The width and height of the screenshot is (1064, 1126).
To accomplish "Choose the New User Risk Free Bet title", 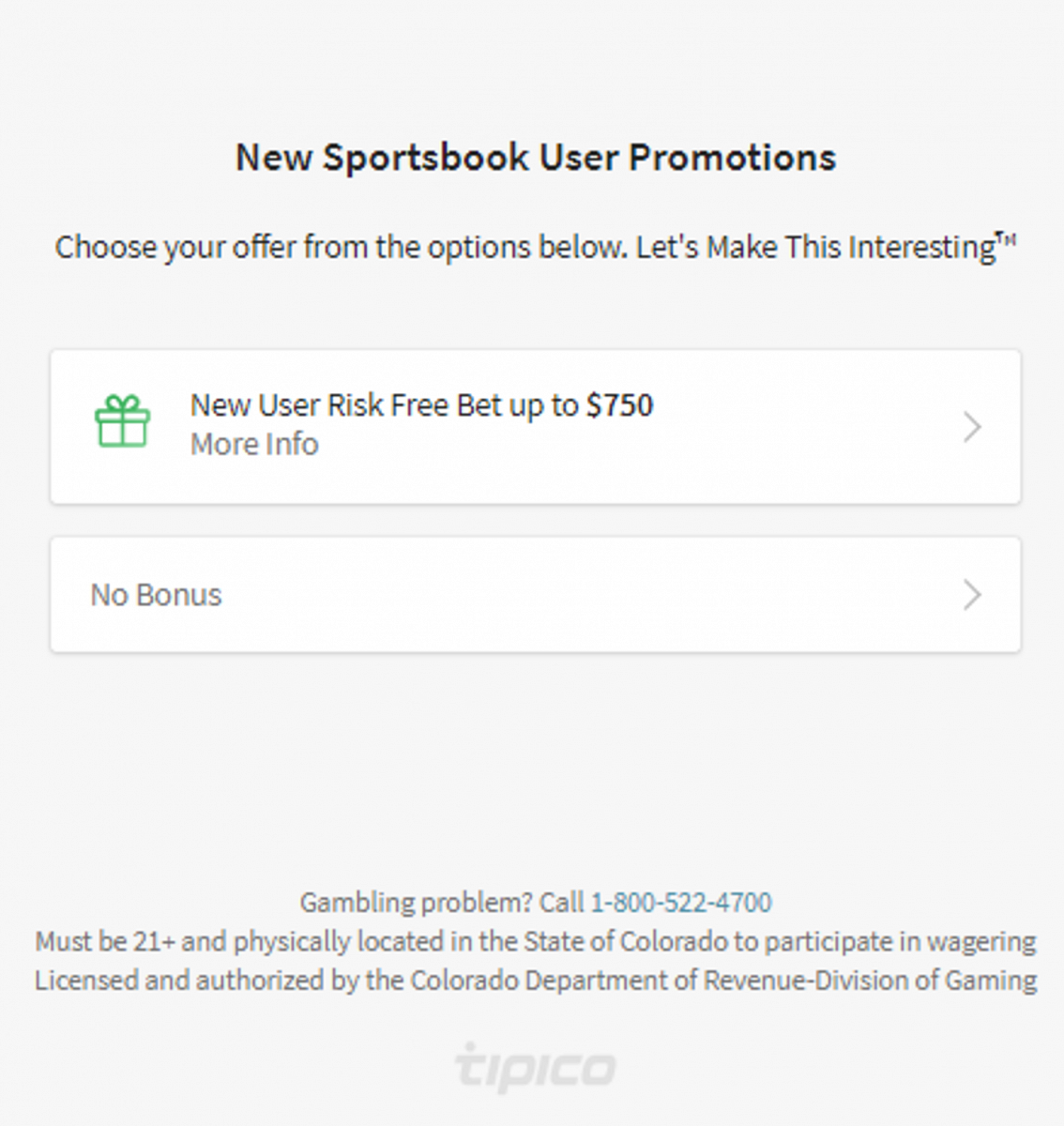I will (385, 405).
